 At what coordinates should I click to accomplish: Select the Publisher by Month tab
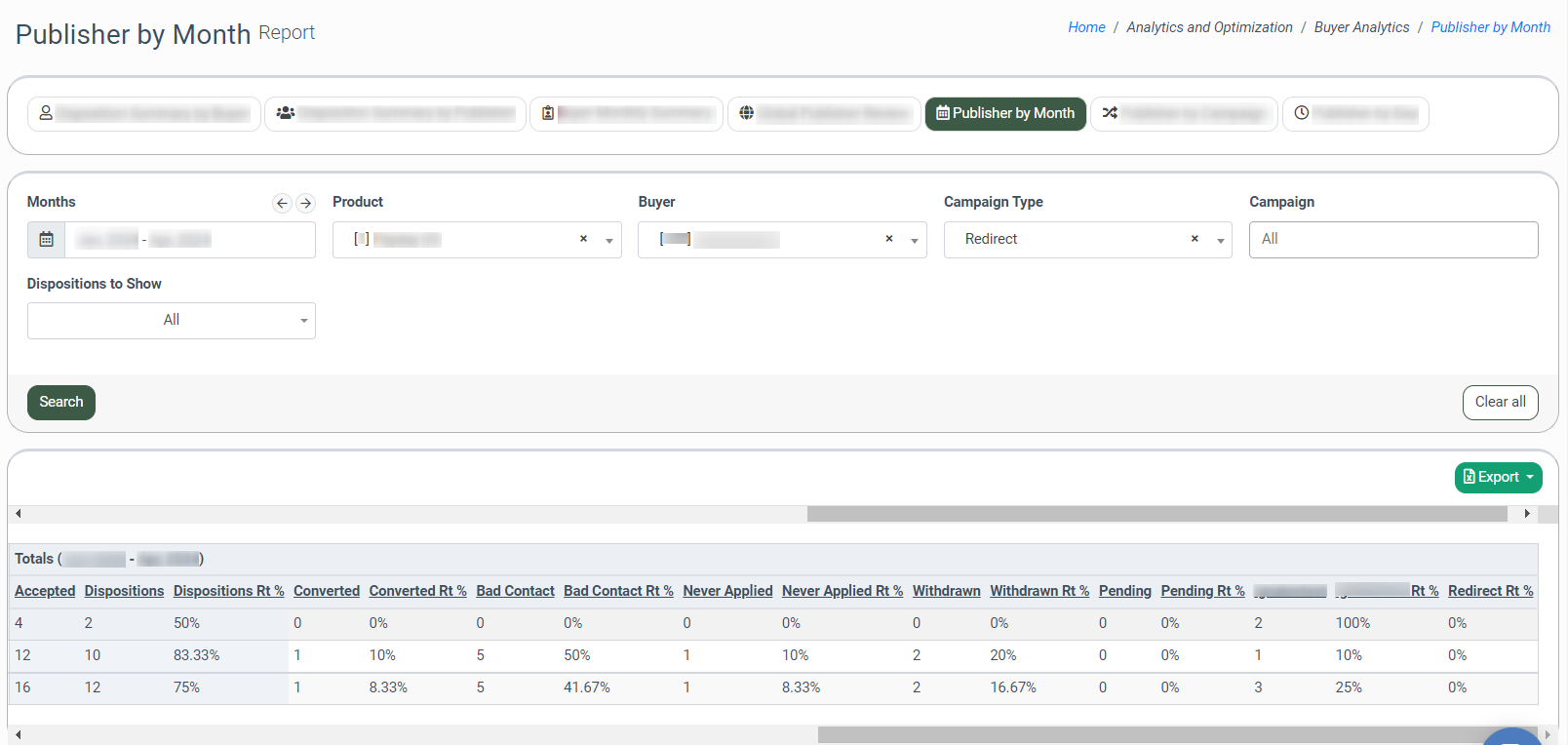click(1004, 114)
